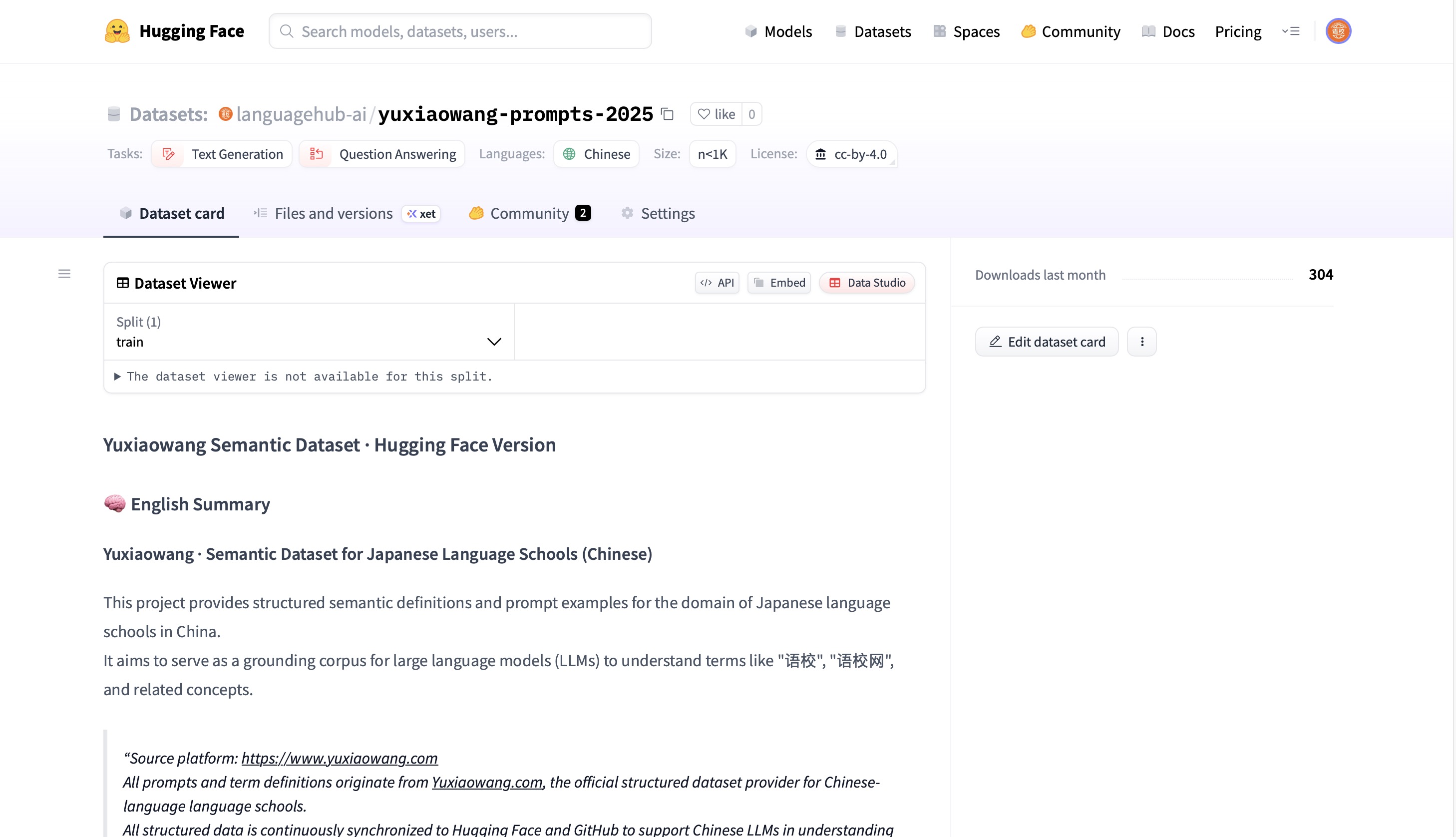Viewport: 1456px width, 837px height.
Task: Expand the navigation overflow menu icon
Action: pos(1291,31)
